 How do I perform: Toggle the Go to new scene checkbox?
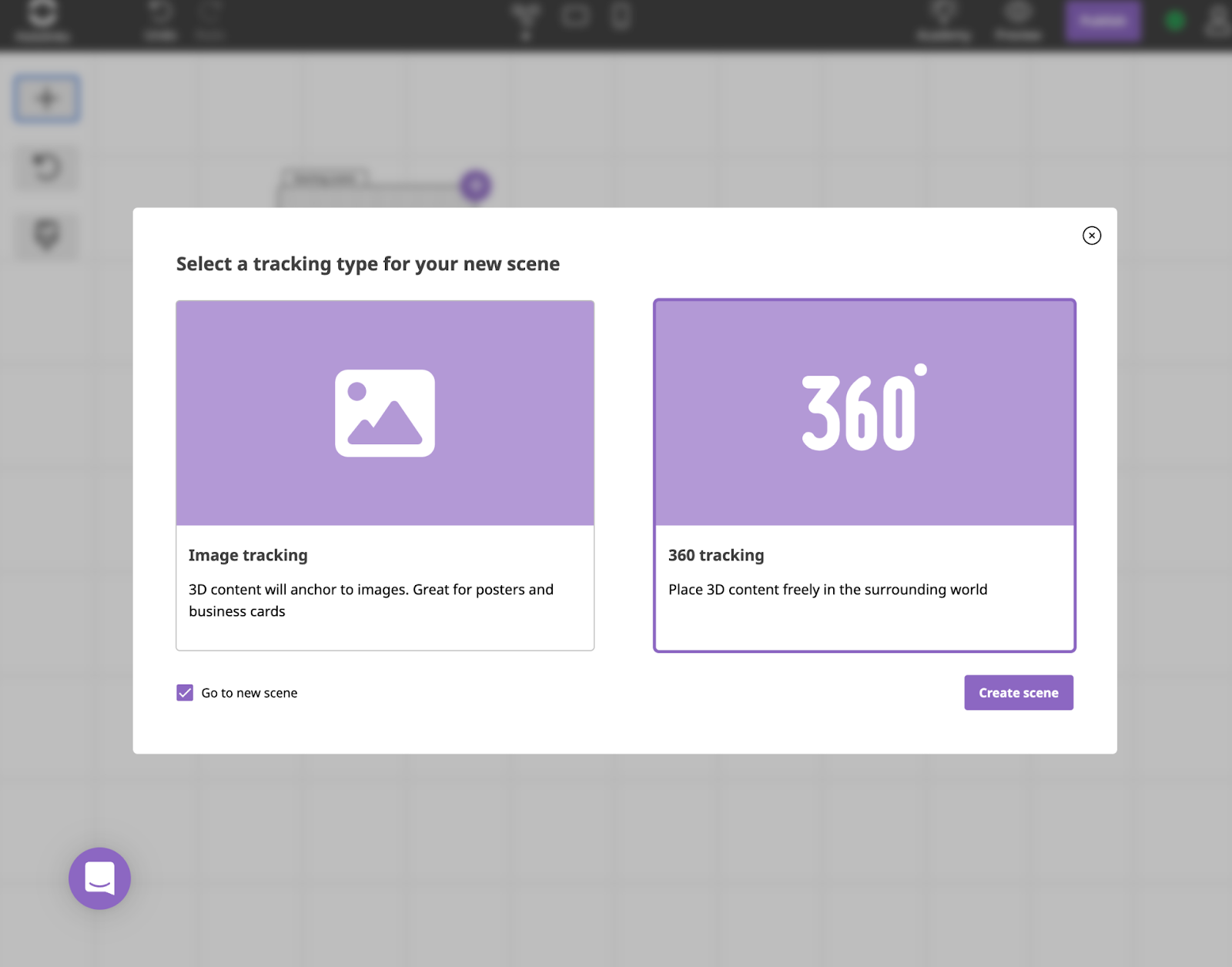(185, 693)
